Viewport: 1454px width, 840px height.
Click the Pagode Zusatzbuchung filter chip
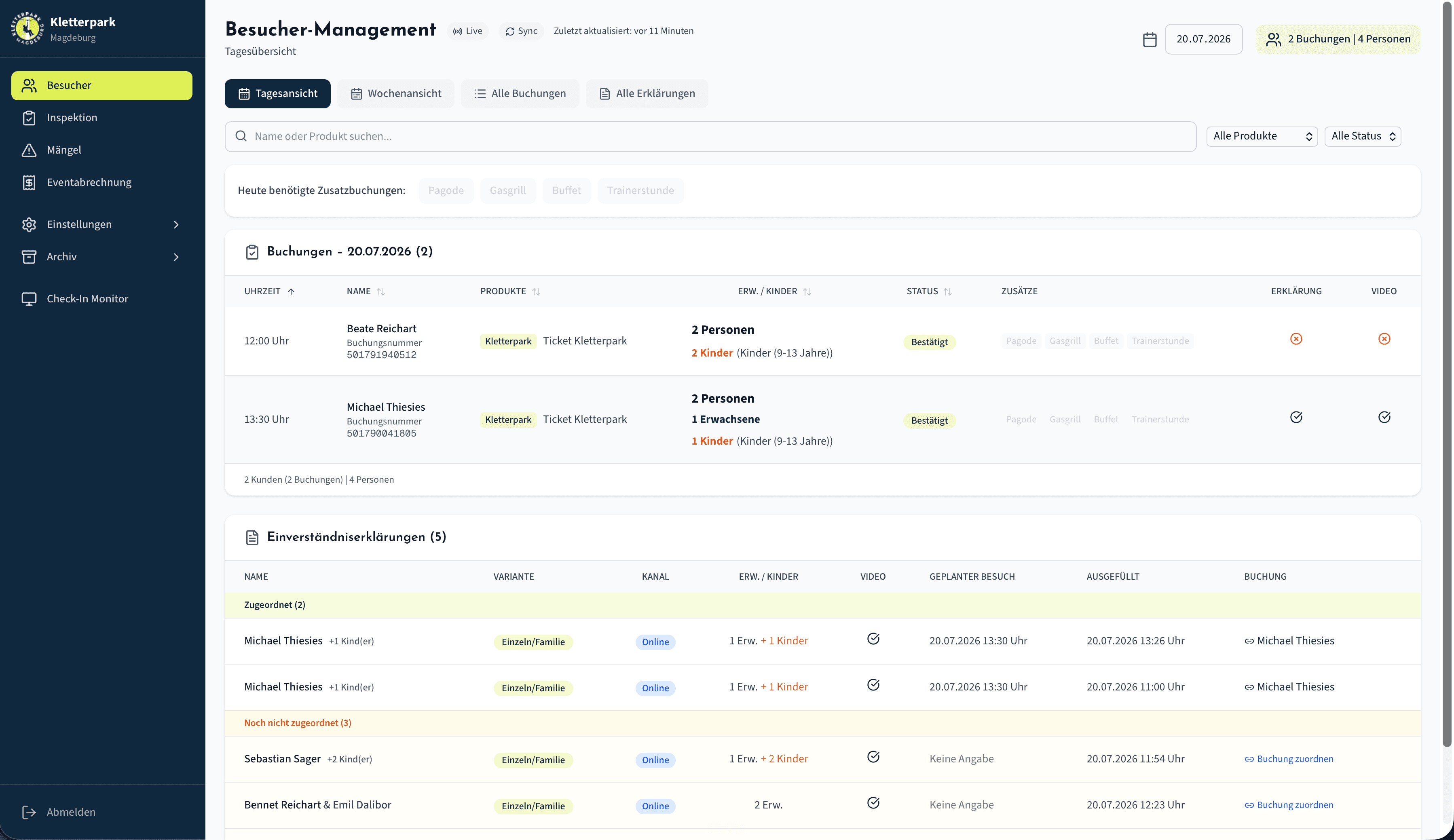click(x=446, y=190)
